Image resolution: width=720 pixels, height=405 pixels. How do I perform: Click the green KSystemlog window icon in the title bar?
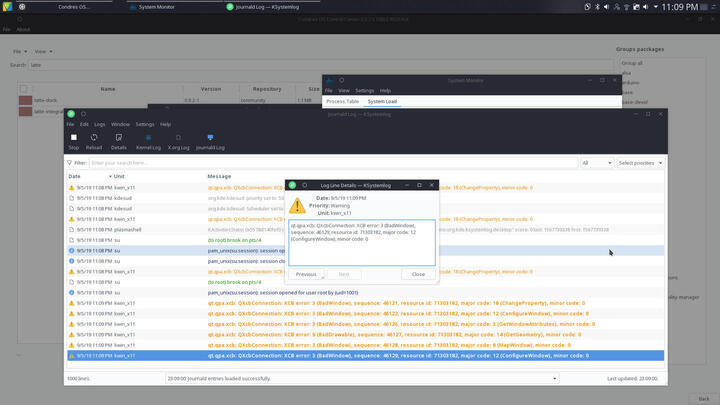(x=71, y=114)
